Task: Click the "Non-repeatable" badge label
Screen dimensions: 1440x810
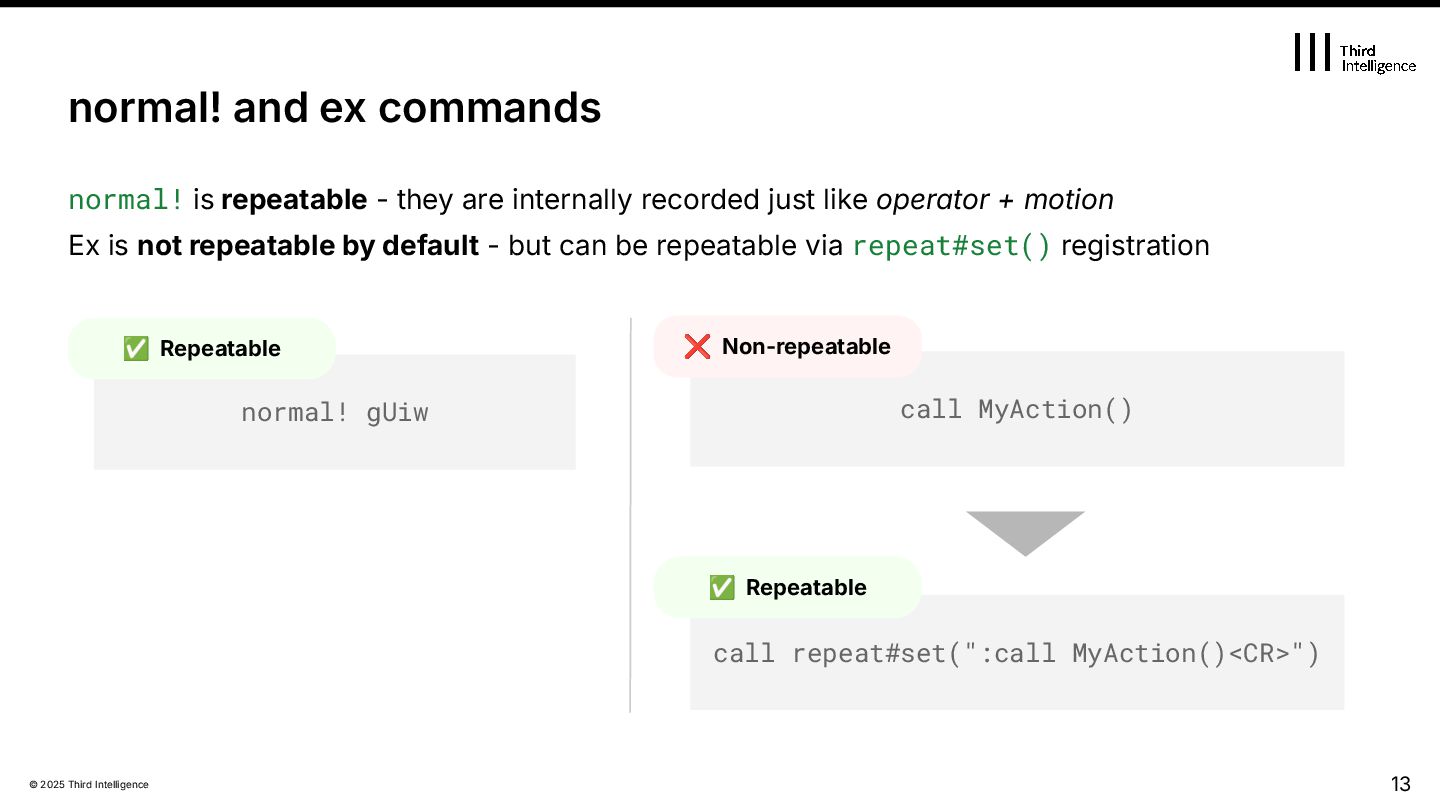Action: 805,346
